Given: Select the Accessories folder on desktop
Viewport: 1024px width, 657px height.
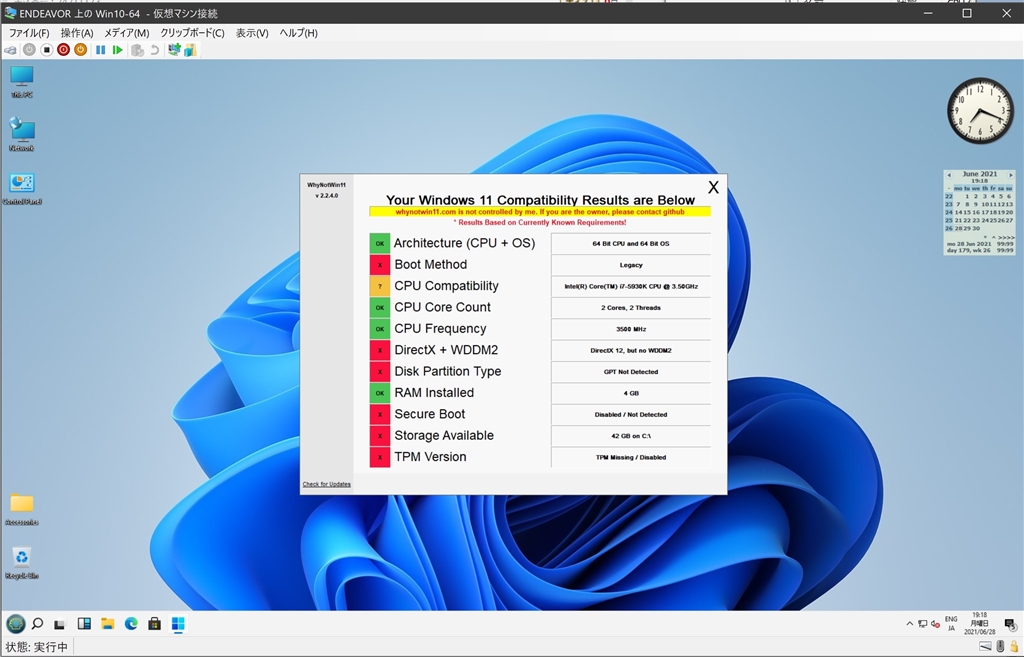Looking at the screenshot, I should click(x=22, y=509).
